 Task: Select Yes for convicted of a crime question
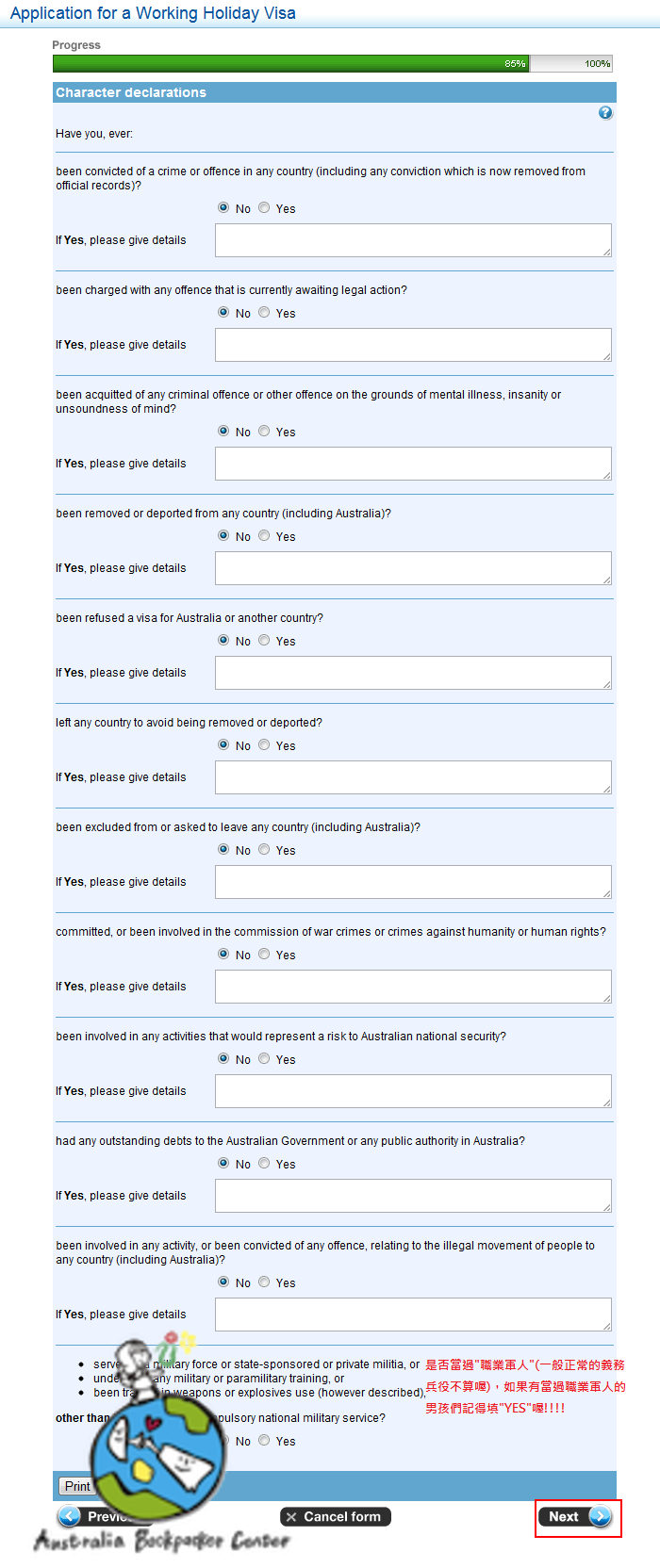click(x=264, y=207)
